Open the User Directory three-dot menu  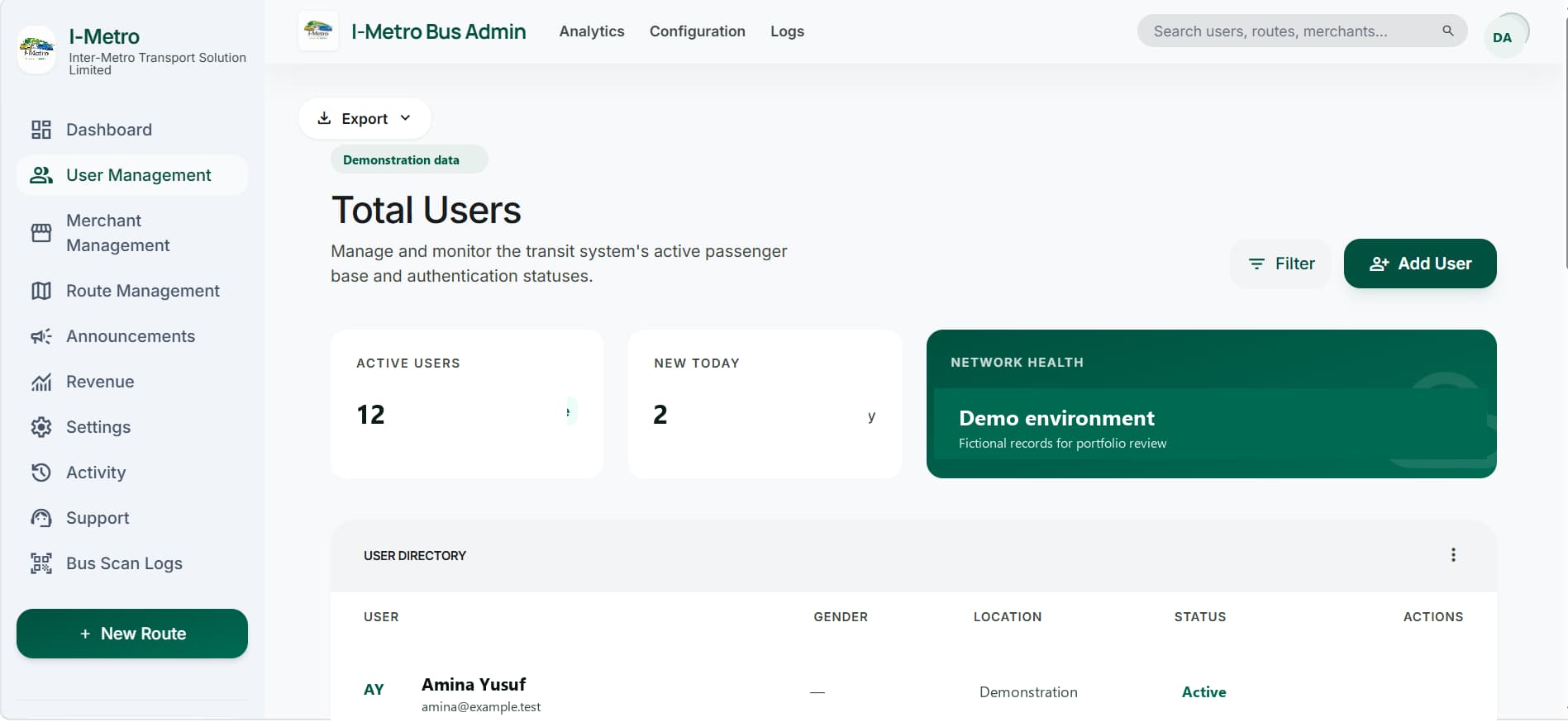coord(1453,555)
